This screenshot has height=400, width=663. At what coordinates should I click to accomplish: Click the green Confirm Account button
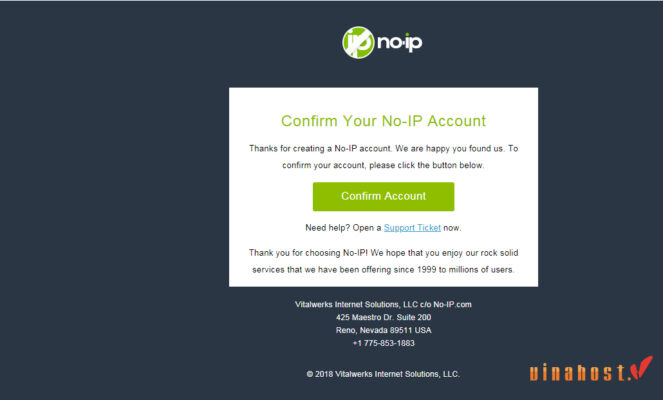384,197
